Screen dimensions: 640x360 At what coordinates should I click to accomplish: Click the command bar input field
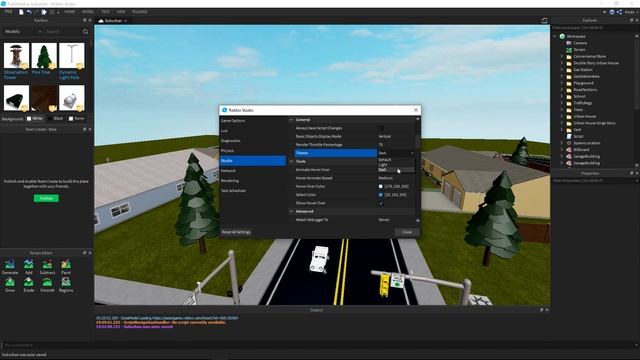click(x=318, y=345)
